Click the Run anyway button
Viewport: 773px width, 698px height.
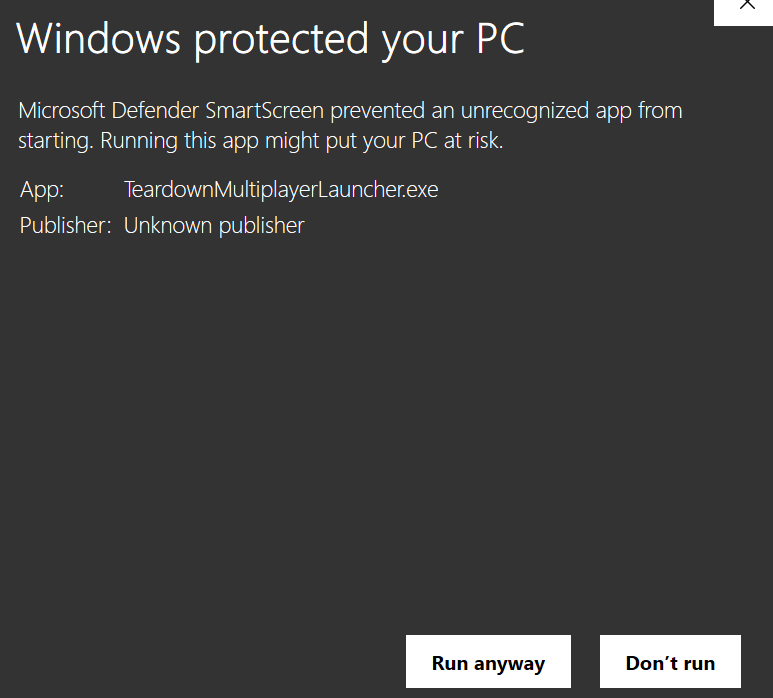488,662
